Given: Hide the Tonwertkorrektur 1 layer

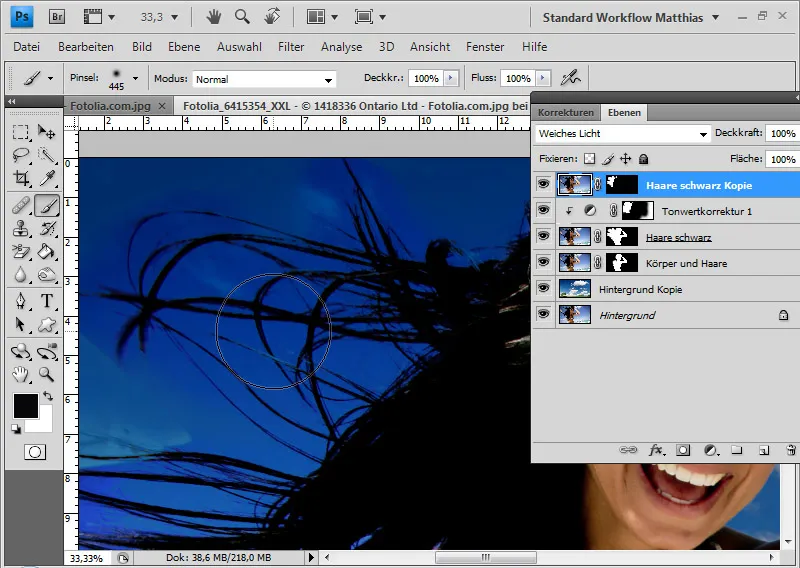Looking at the screenshot, I should tap(543, 210).
